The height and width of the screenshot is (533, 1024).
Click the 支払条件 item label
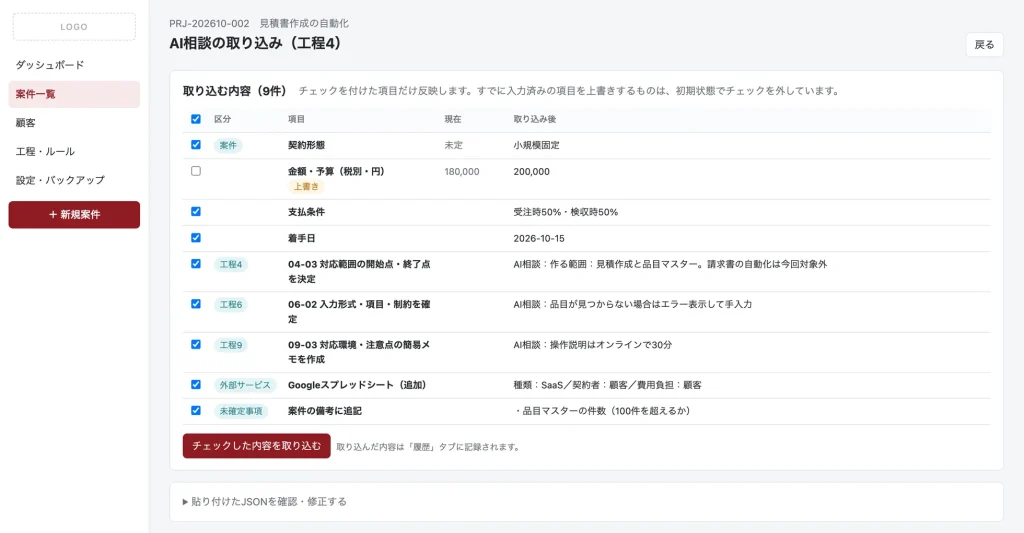click(x=306, y=212)
